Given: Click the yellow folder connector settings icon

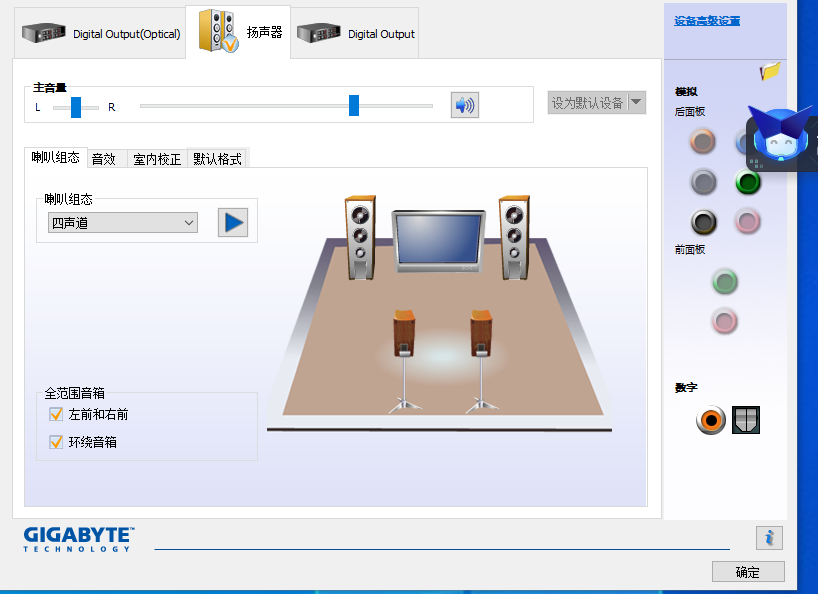Looking at the screenshot, I should [770, 71].
